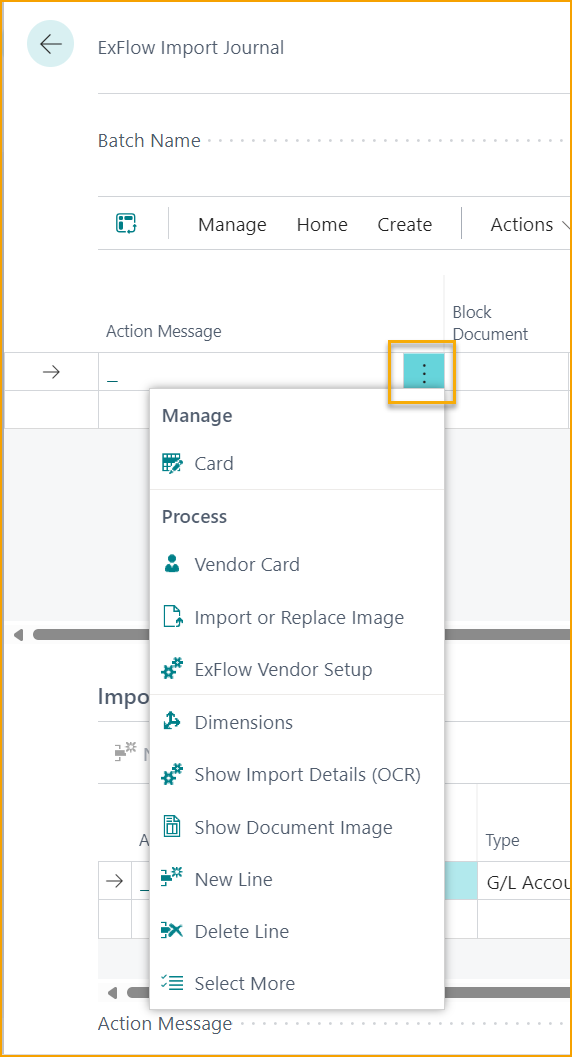Click the G/L Account Type cell

525,880
